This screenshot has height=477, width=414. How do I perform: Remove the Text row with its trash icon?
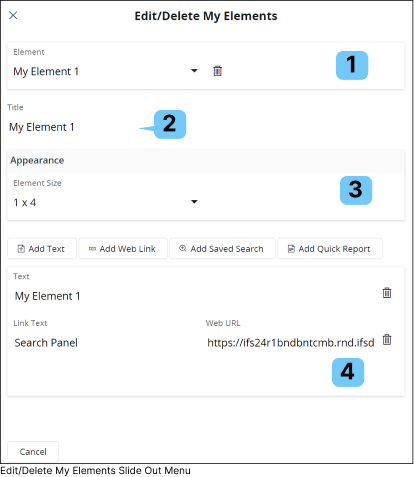[387, 293]
